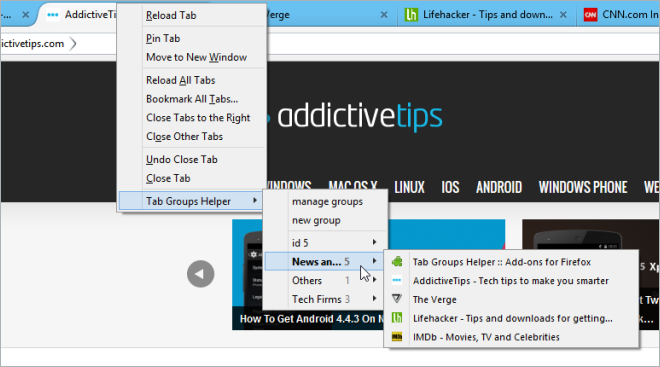Click the AddictiveTips tab favicon
This screenshot has width=660, height=367.
tap(53, 15)
